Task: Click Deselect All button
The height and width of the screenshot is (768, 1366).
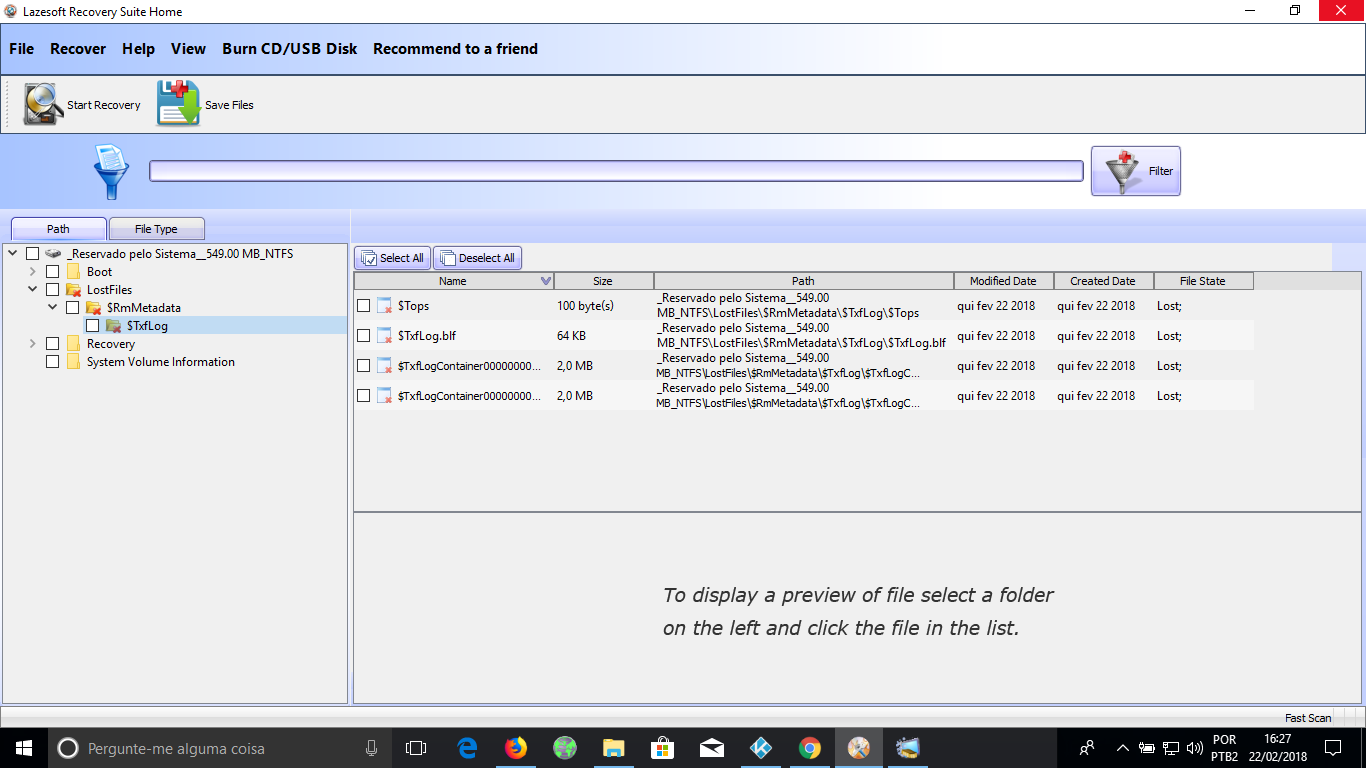Action: click(x=477, y=258)
